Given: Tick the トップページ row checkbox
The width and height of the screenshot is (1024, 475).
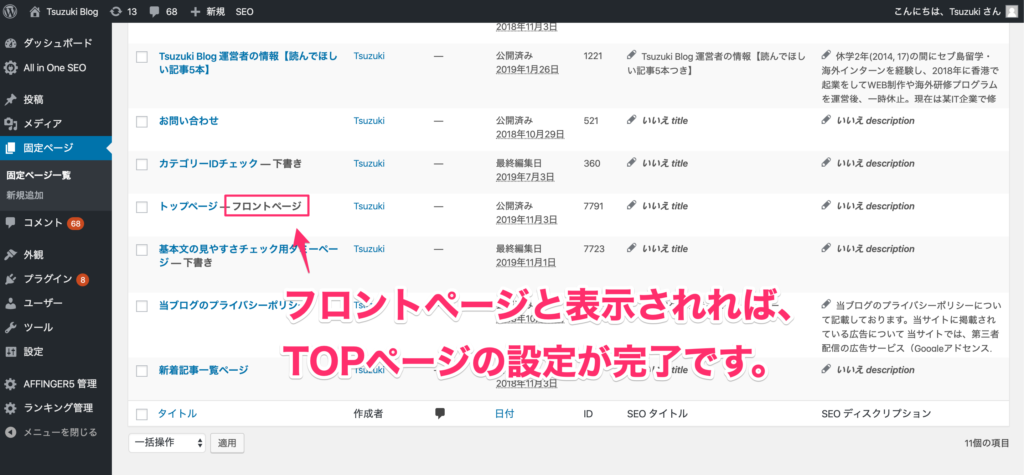Looking at the screenshot, I should click(141, 206).
